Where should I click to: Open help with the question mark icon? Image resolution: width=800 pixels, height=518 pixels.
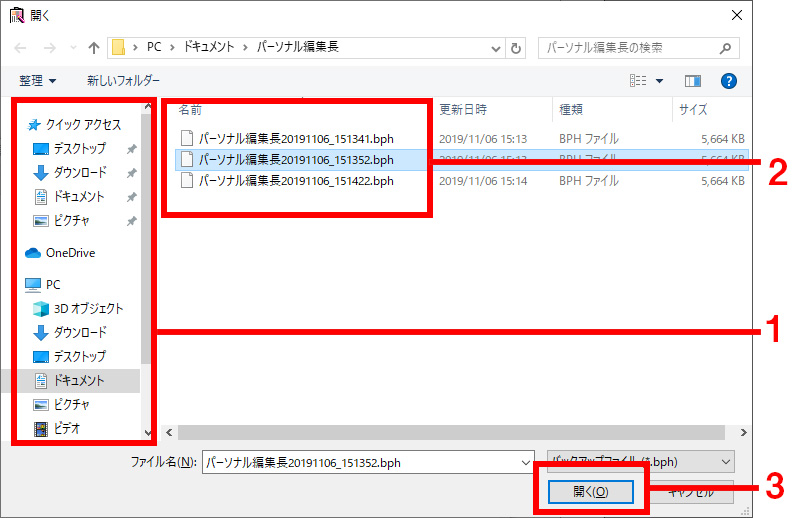(x=729, y=81)
